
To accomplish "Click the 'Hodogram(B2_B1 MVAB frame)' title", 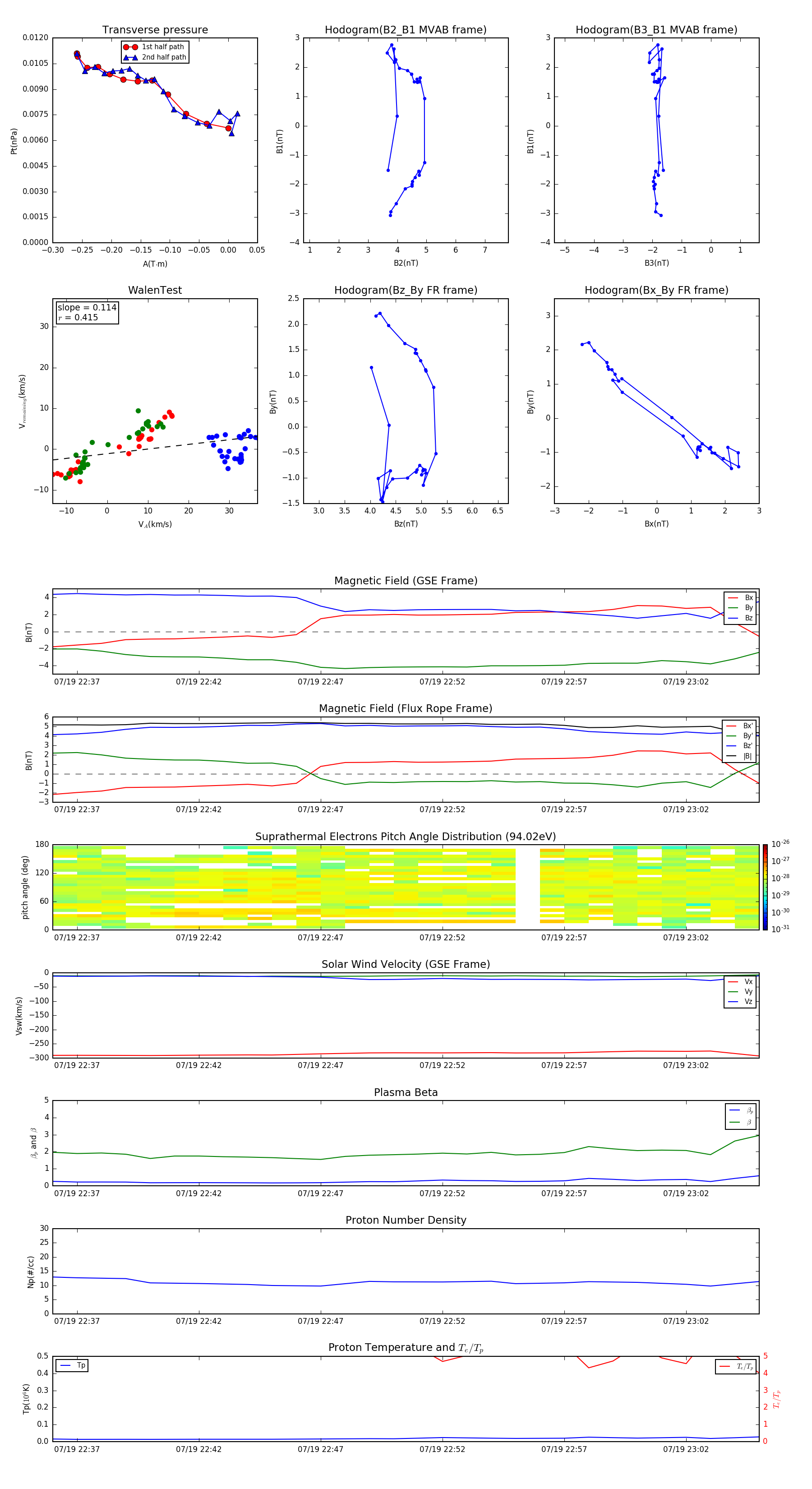I will (406, 30).
